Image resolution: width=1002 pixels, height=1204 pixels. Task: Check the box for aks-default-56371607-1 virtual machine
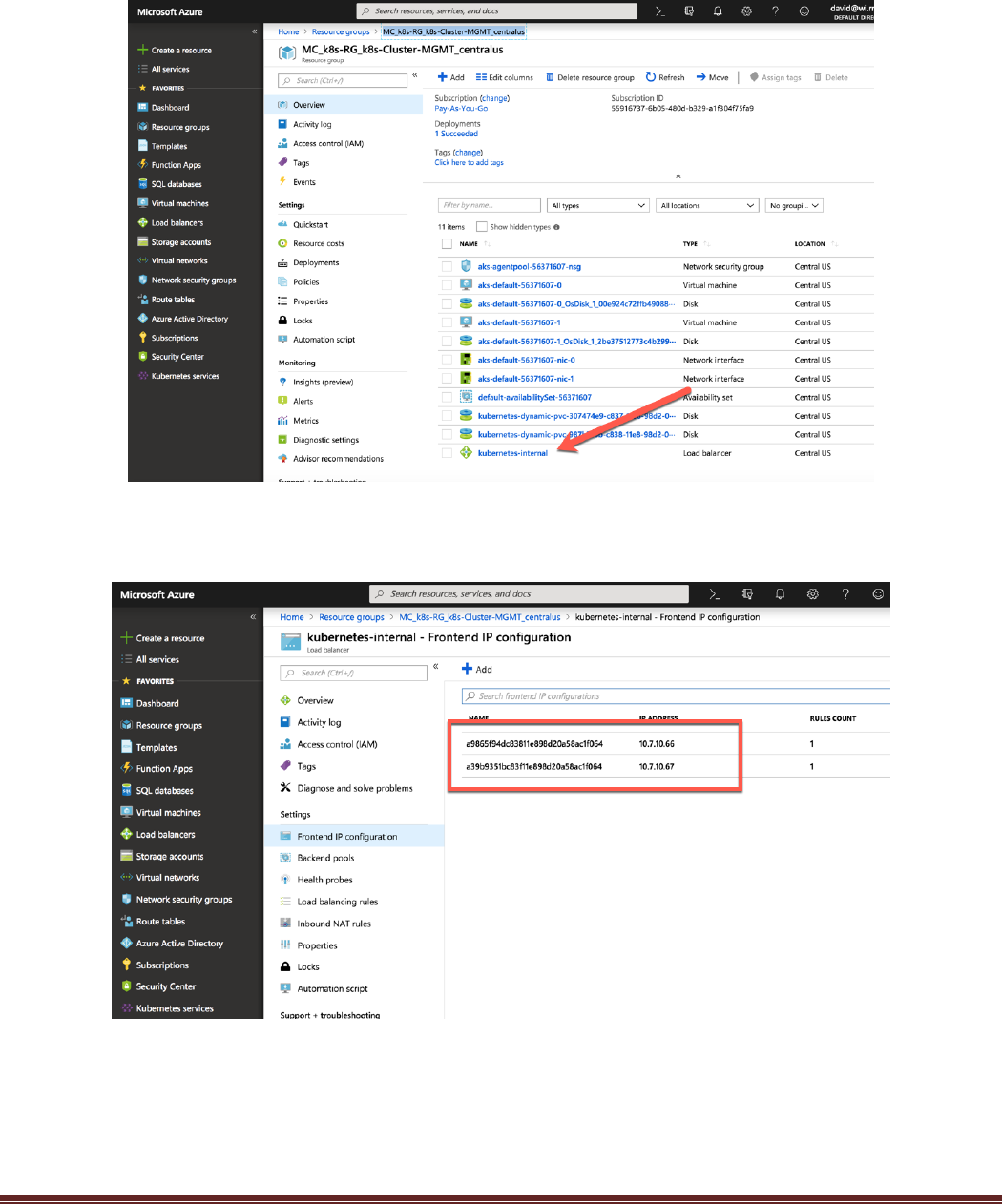(447, 322)
